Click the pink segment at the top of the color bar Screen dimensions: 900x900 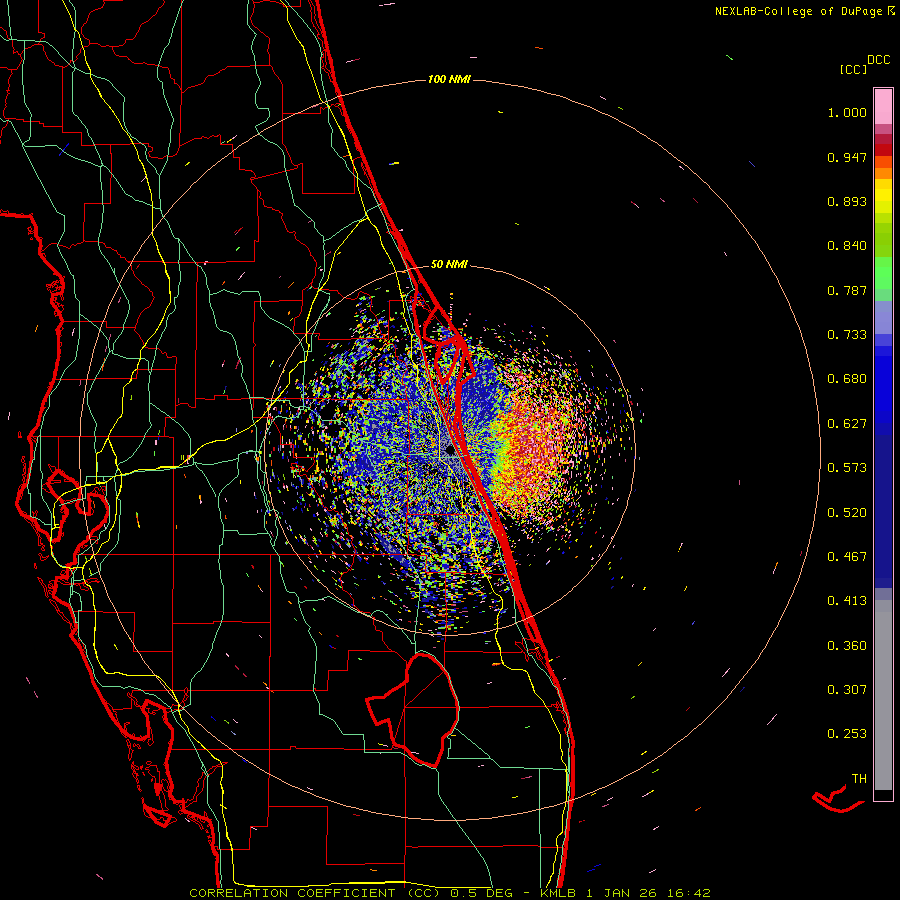click(x=883, y=106)
